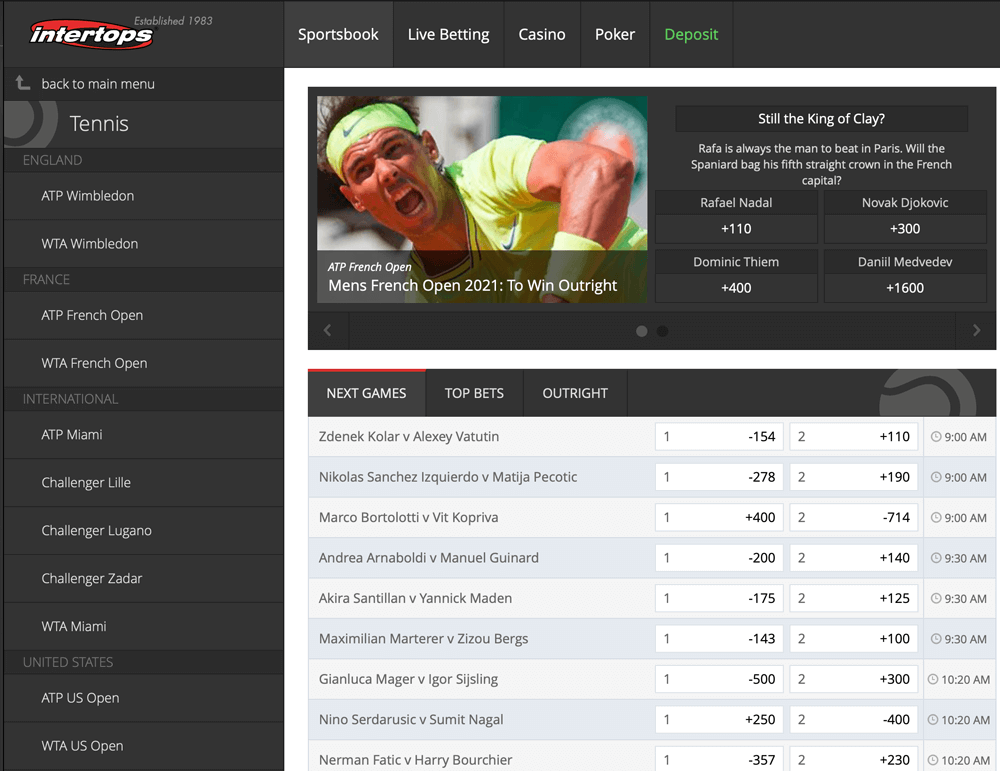The image size is (1000, 771).
Task: Open ATP US Open in sidebar
Action: [143, 698]
